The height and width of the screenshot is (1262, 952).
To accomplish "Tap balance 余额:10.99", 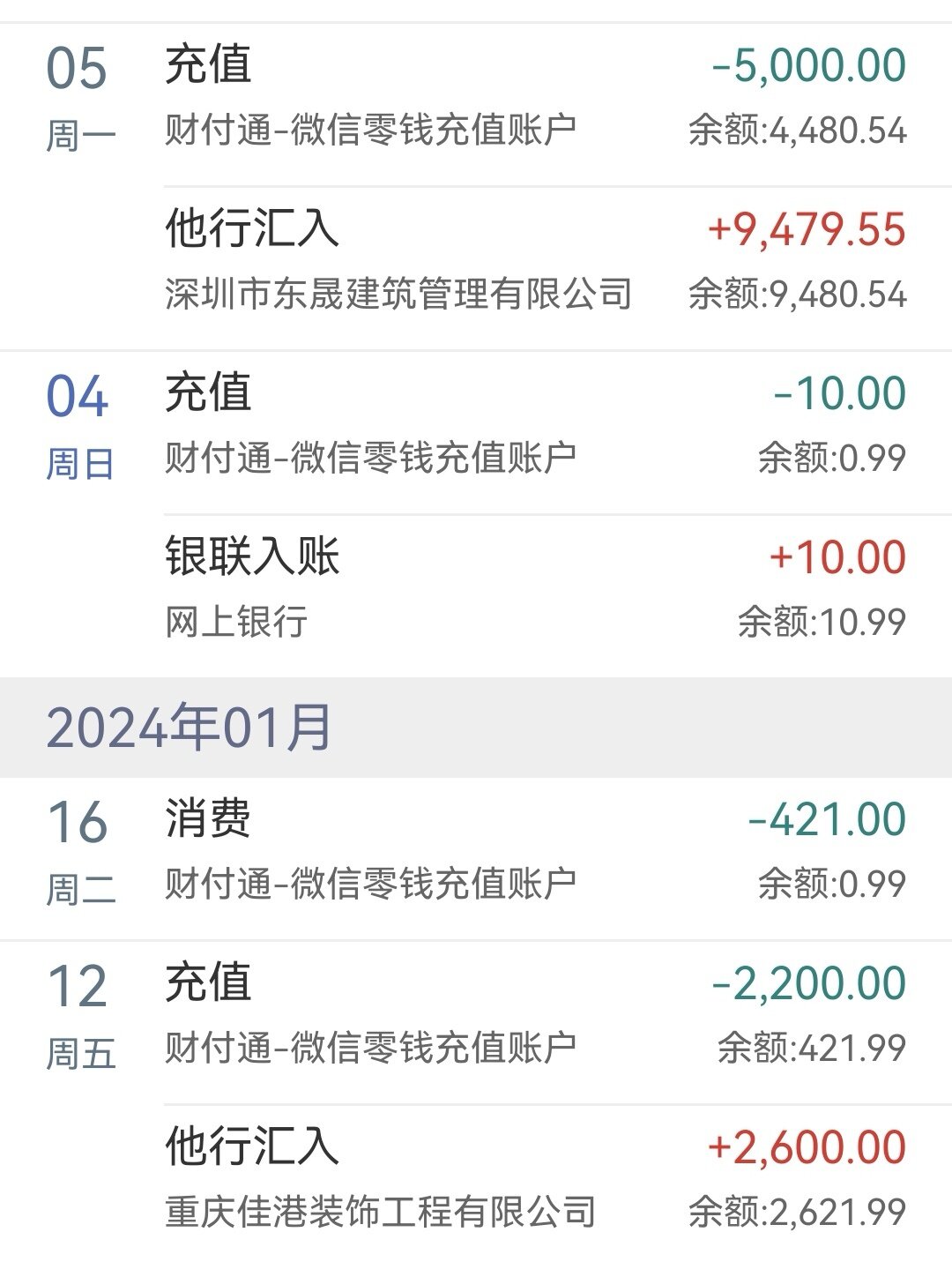I will click(822, 623).
